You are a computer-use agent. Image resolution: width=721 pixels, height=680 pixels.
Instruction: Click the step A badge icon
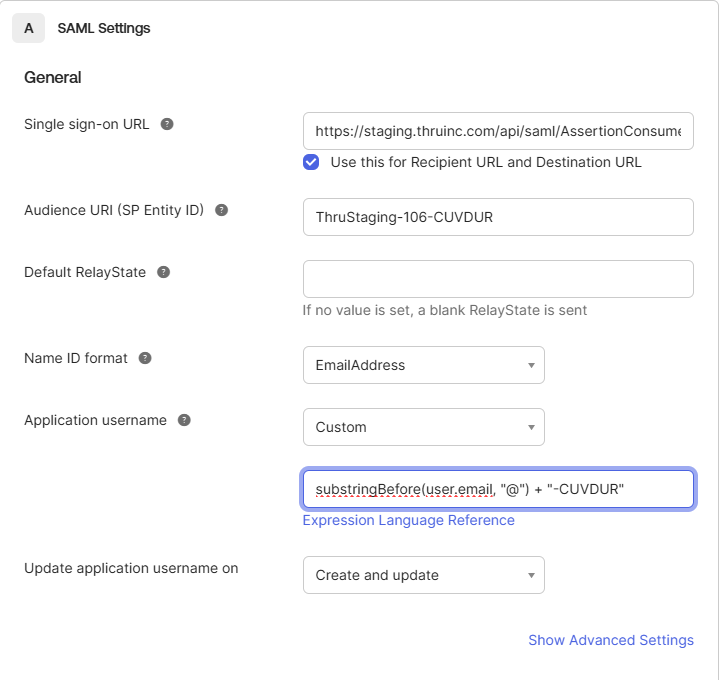click(x=29, y=28)
